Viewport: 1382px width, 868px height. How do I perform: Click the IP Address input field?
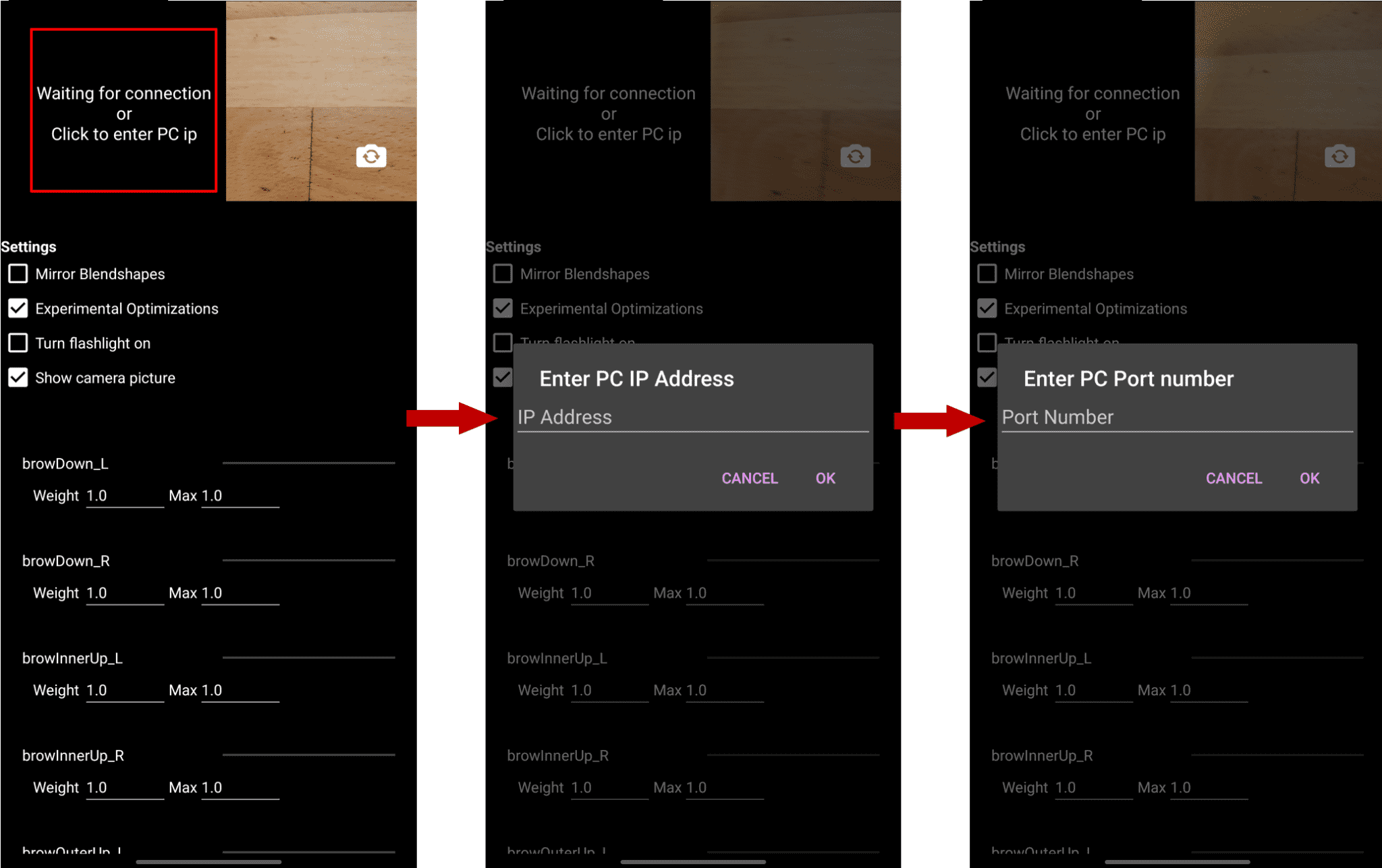692,417
